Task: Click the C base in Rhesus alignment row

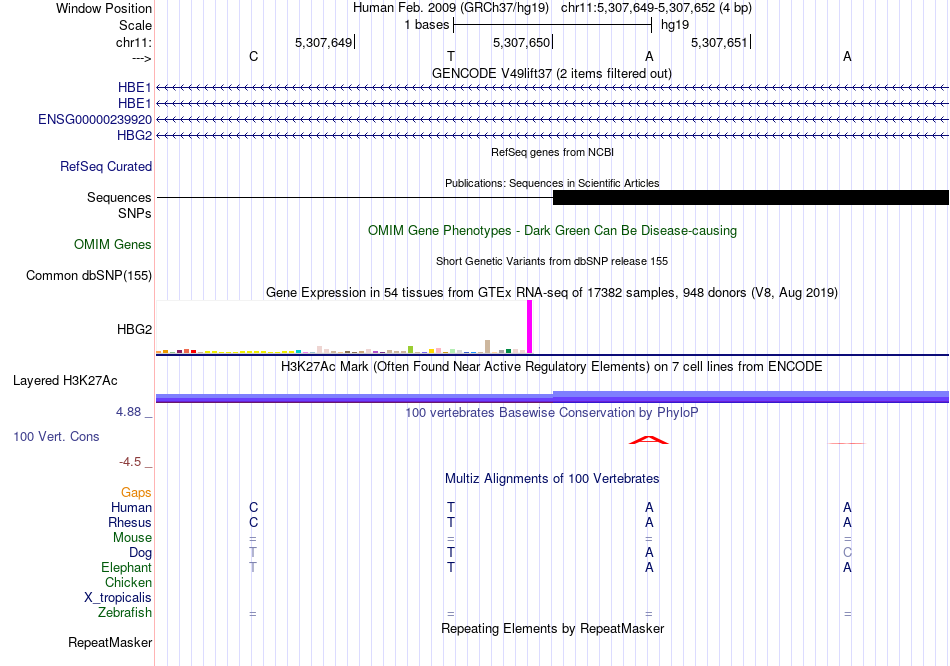Action: [x=253, y=522]
